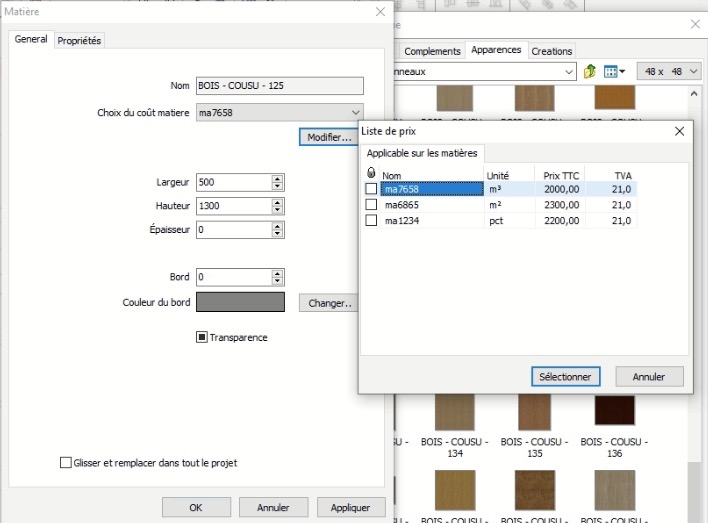Click the folder up-level icon

click(x=590, y=72)
